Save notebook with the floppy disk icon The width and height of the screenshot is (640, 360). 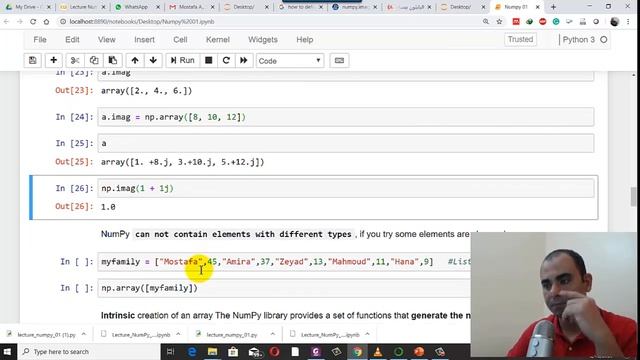[33, 60]
